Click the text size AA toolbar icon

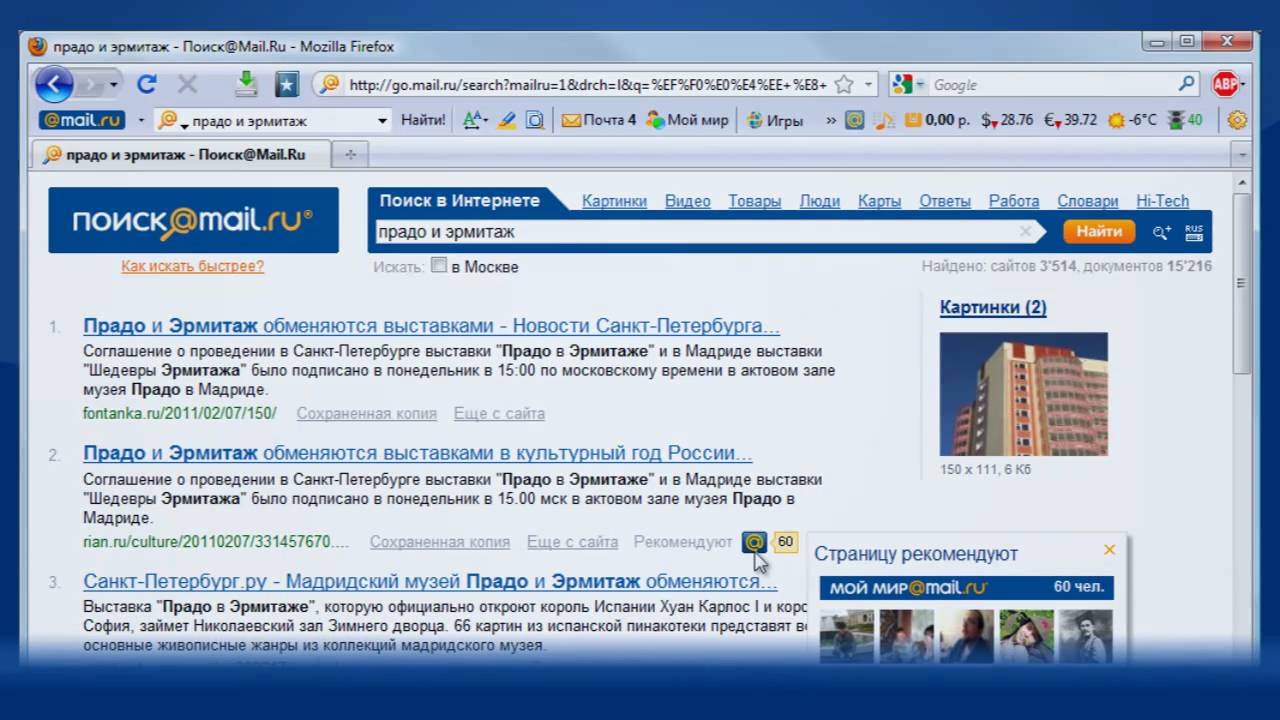tap(473, 120)
